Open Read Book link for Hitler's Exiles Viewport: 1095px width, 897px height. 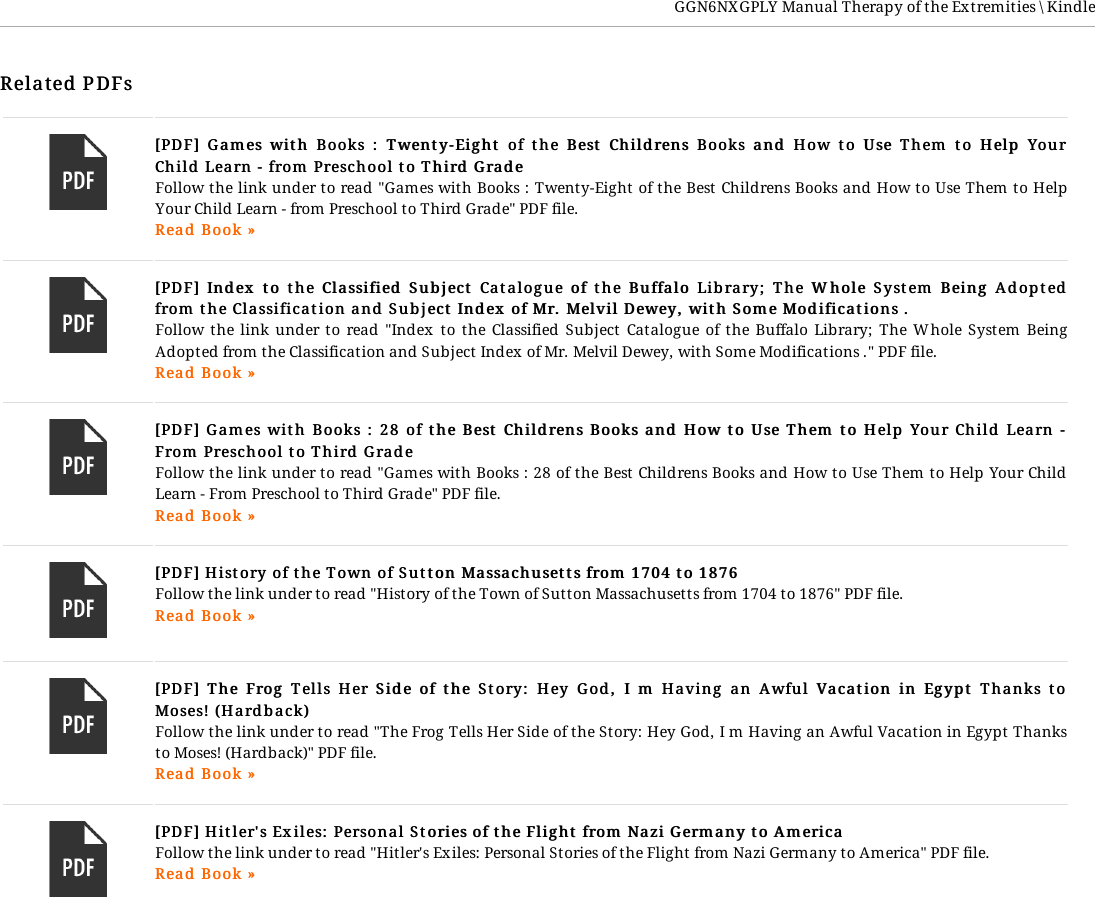pyautogui.click(x=205, y=874)
